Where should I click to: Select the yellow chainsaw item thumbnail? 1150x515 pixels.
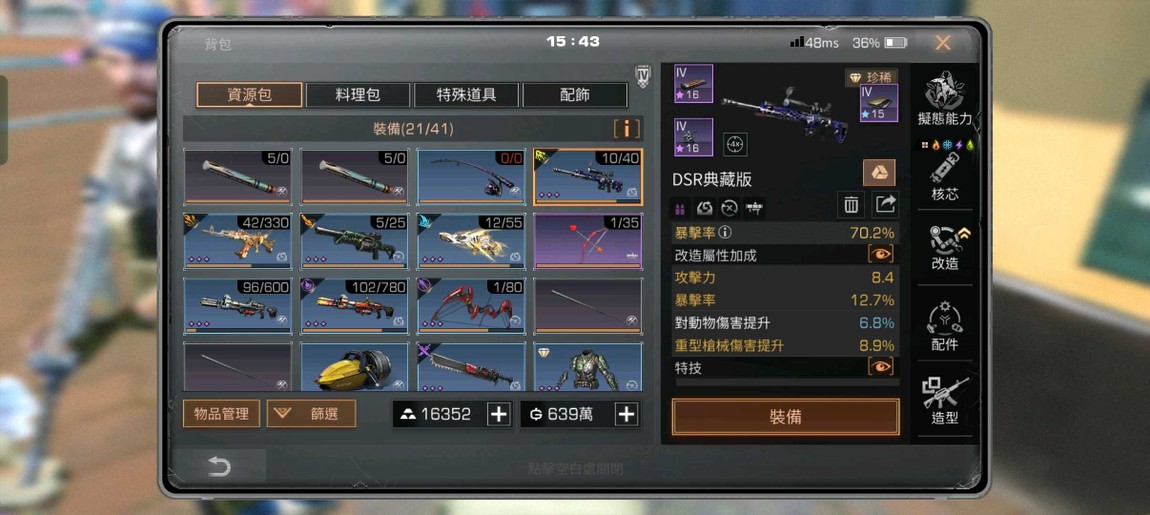click(355, 367)
